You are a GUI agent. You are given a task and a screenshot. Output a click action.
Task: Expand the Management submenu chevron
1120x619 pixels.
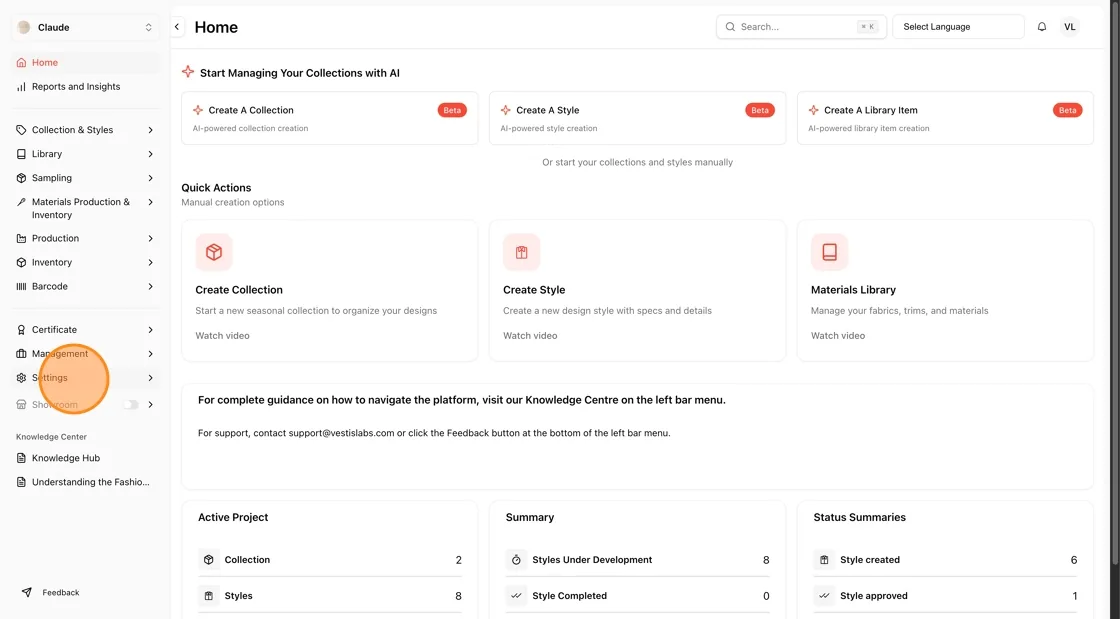tap(151, 354)
